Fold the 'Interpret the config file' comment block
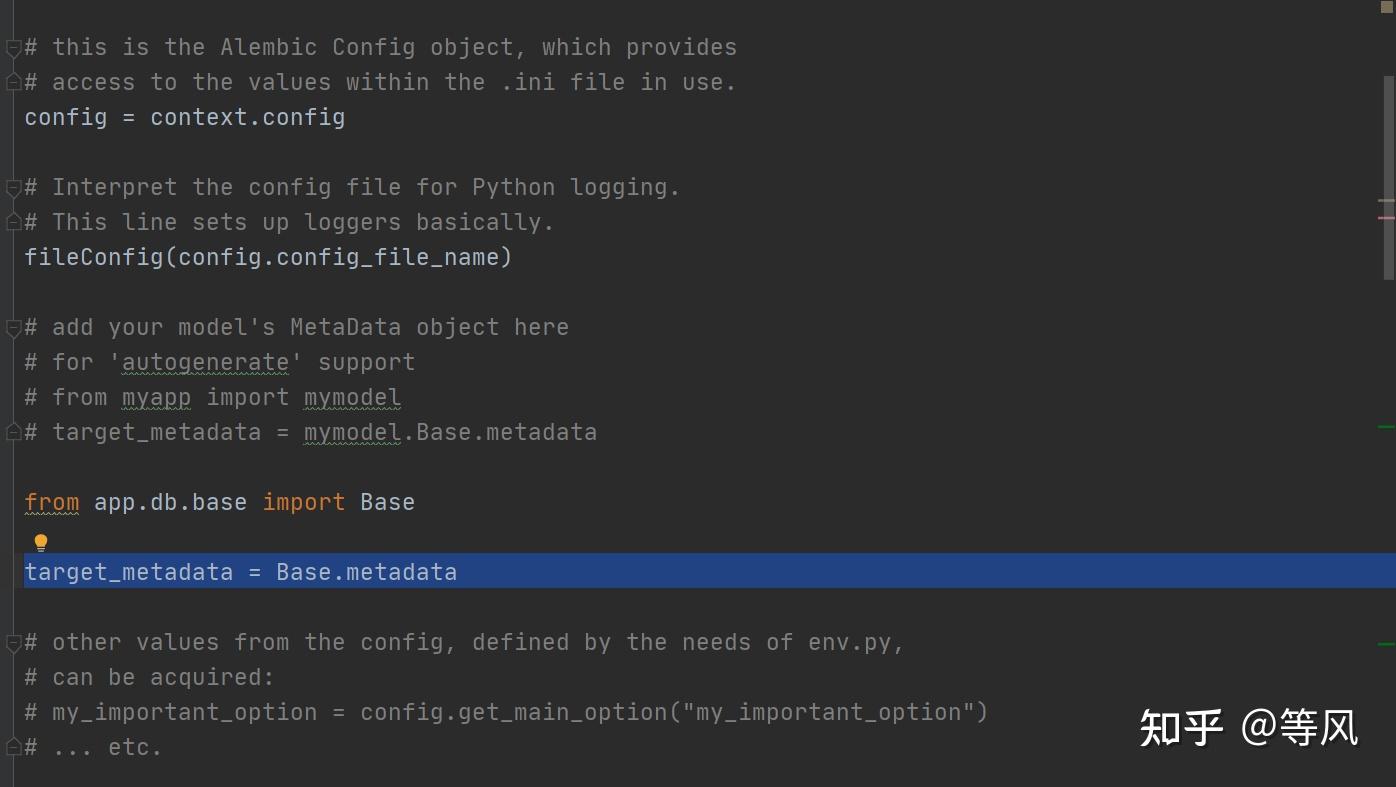1396x787 pixels. (13, 187)
